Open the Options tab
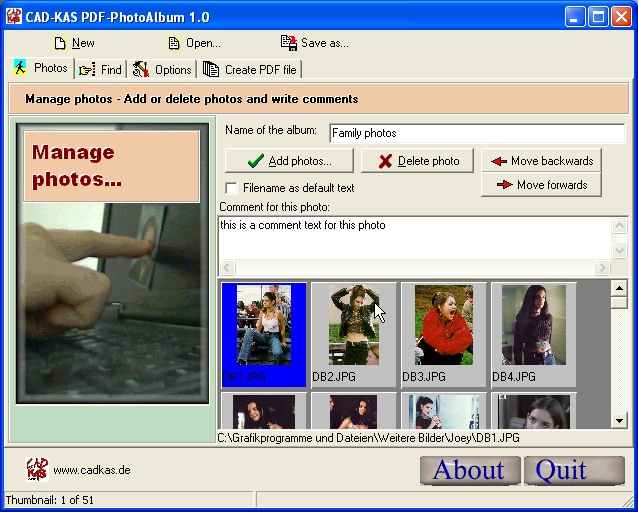The height and width of the screenshot is (512, 638). pyautogui.click(x=162, y=69)
